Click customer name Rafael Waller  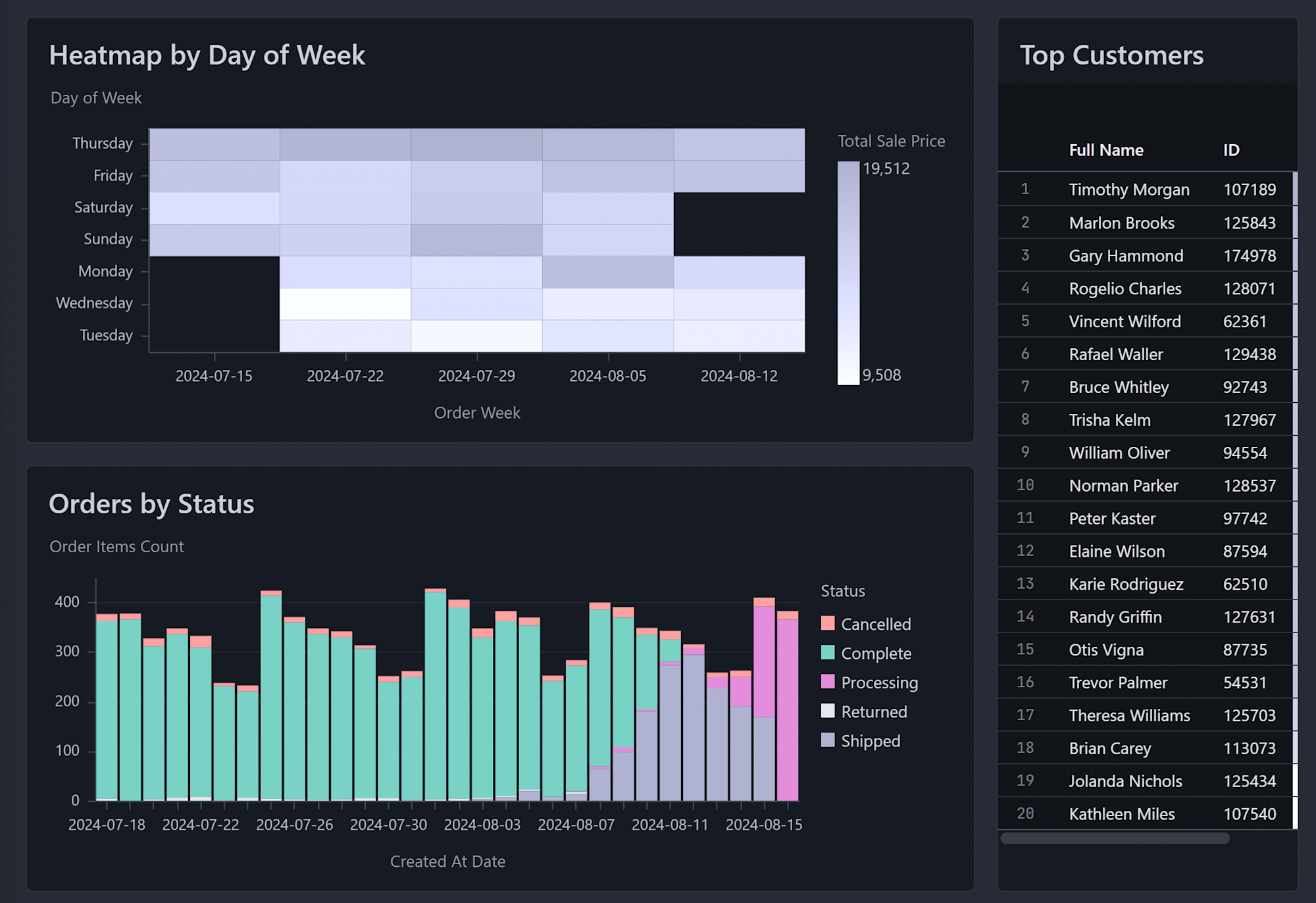coord(1116,354)
